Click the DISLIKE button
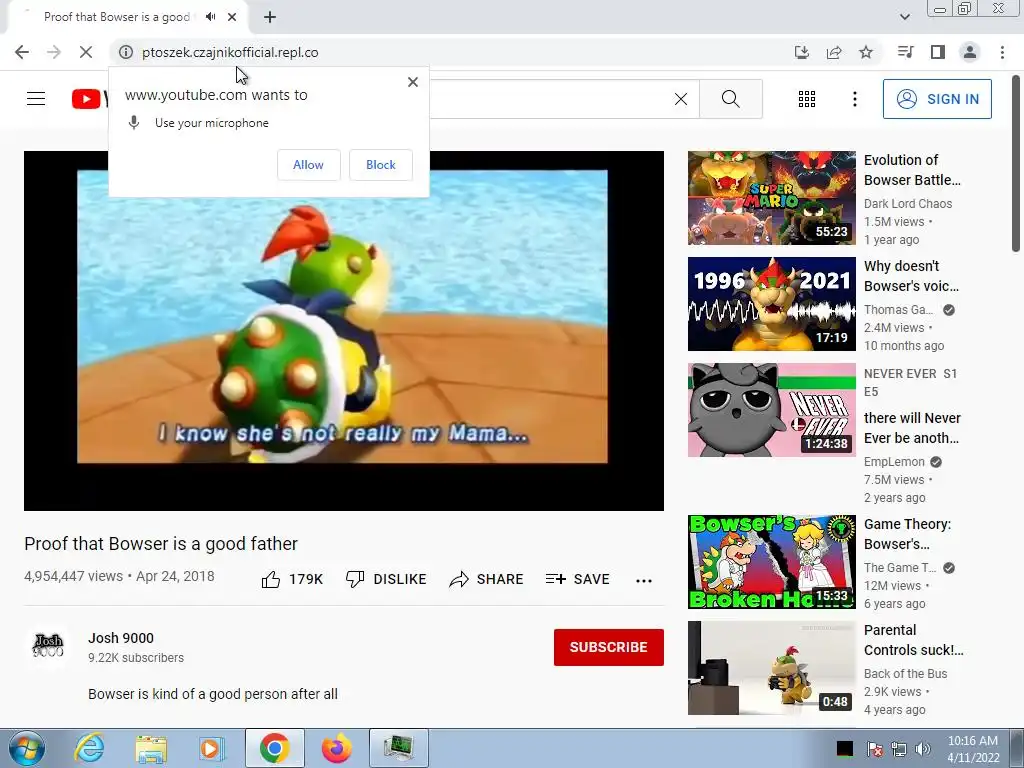The height and width of the screenshot is (768, 1024). (386, 579)
